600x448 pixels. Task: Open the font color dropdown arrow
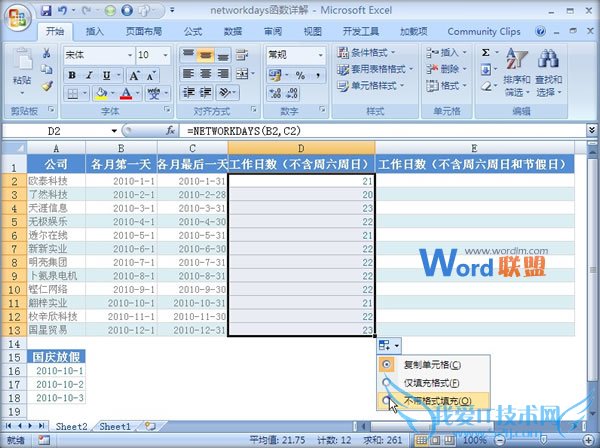tap(137, 93)
